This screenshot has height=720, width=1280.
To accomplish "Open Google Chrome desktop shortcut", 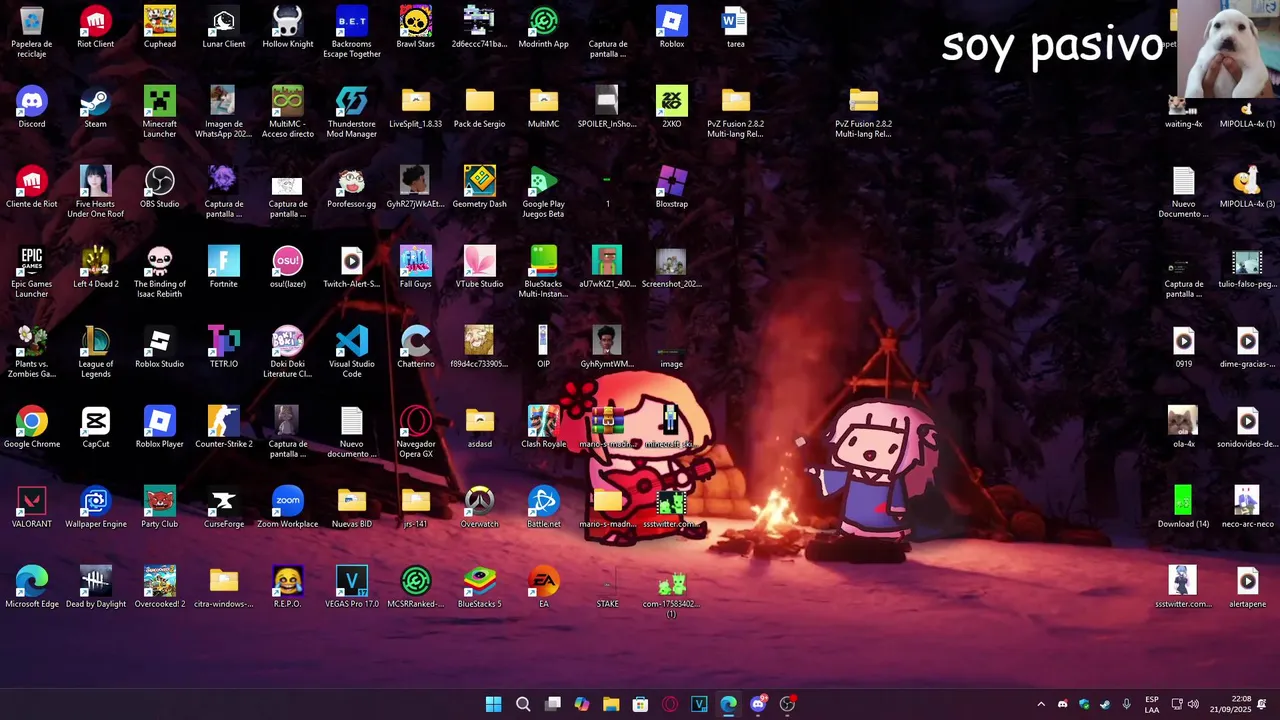I will 32,427.
